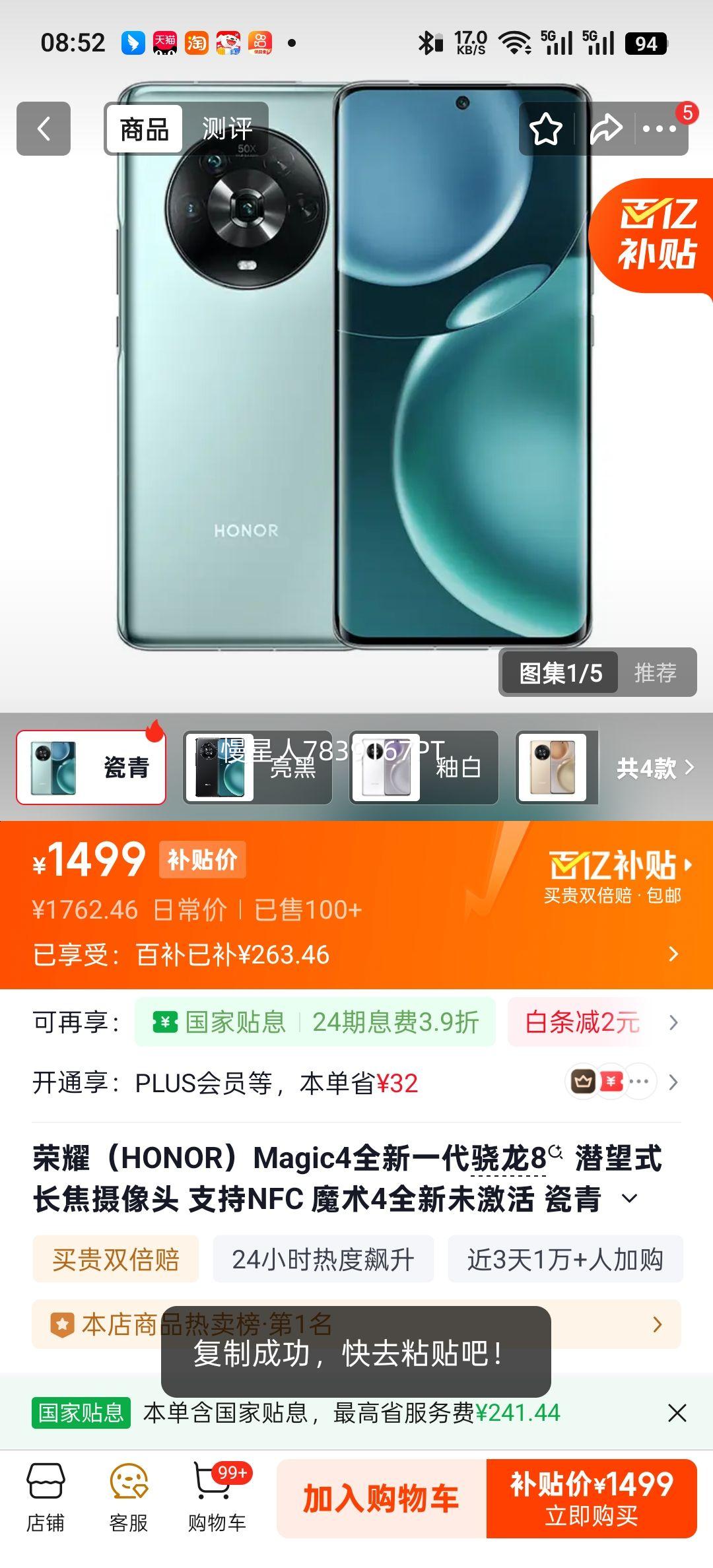The height and width of the screenshot is (1568, 713).
Task: Tap the 百亿补贴 badge on image
Action: coord(654,236)
